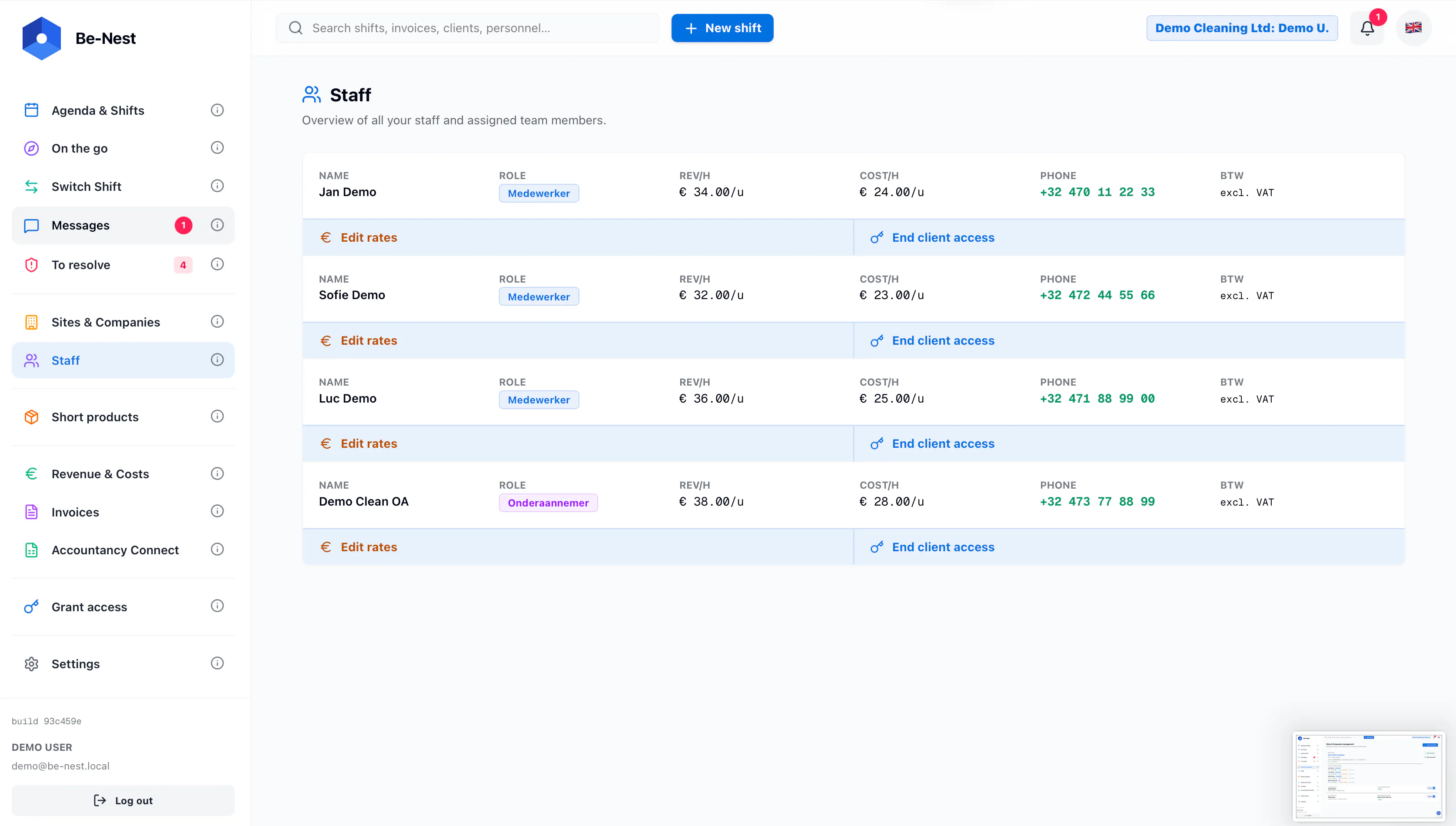Click the demo@be-nest.local email text
The image size is (1456, 826).
[x=61, y=766]
